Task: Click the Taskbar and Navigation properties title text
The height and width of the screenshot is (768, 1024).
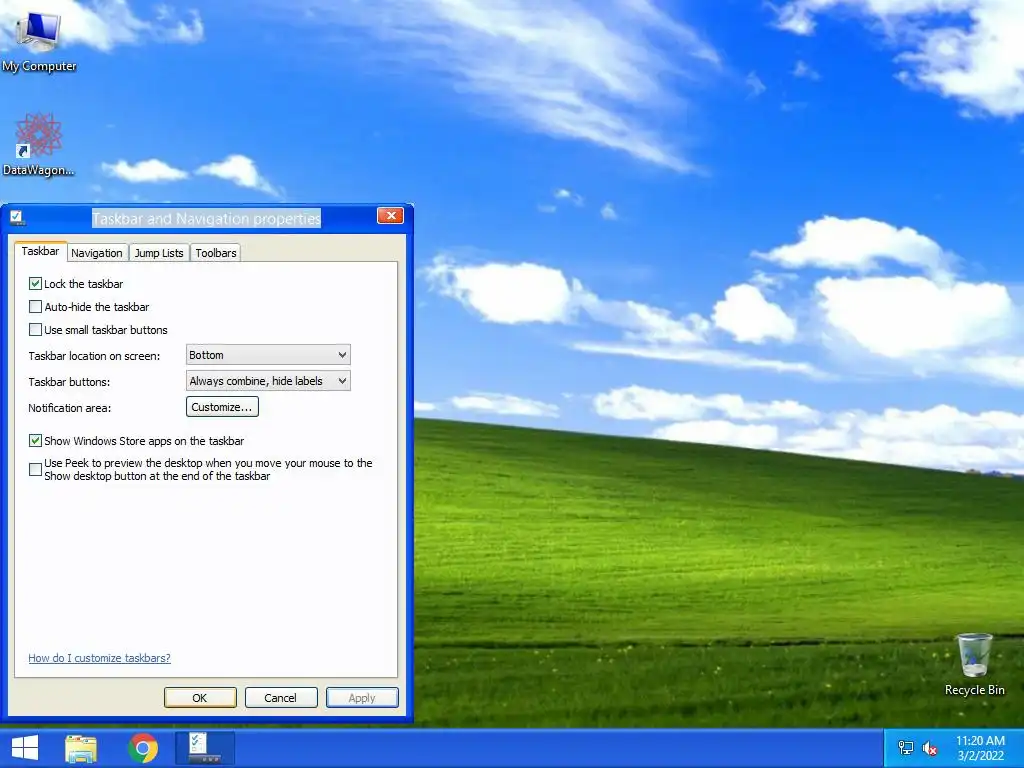Action: pos(206,218)
